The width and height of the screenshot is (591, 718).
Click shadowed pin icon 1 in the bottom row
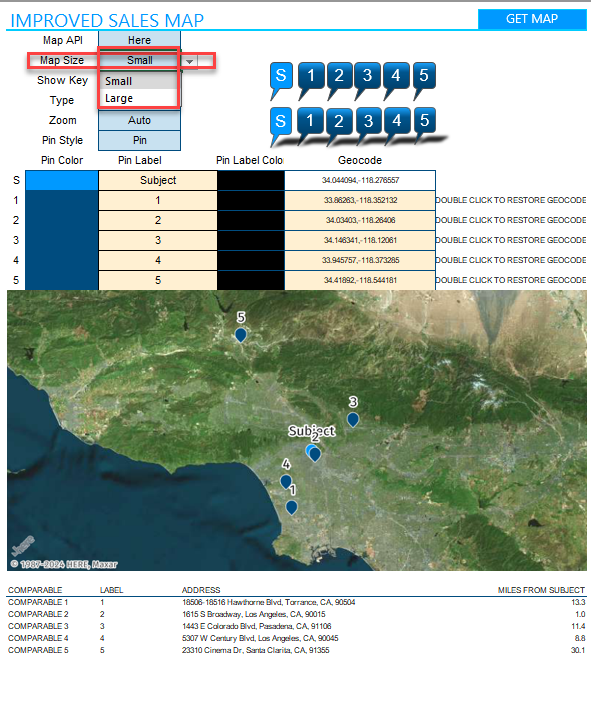(x=310, y=123)
